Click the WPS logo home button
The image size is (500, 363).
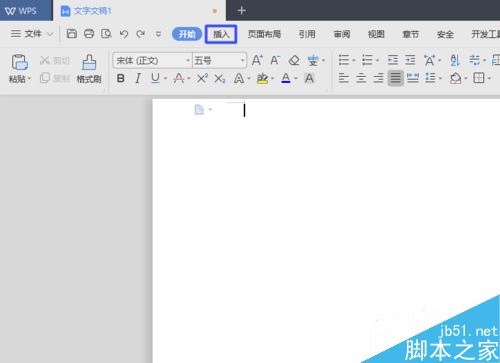coord(21,11)
